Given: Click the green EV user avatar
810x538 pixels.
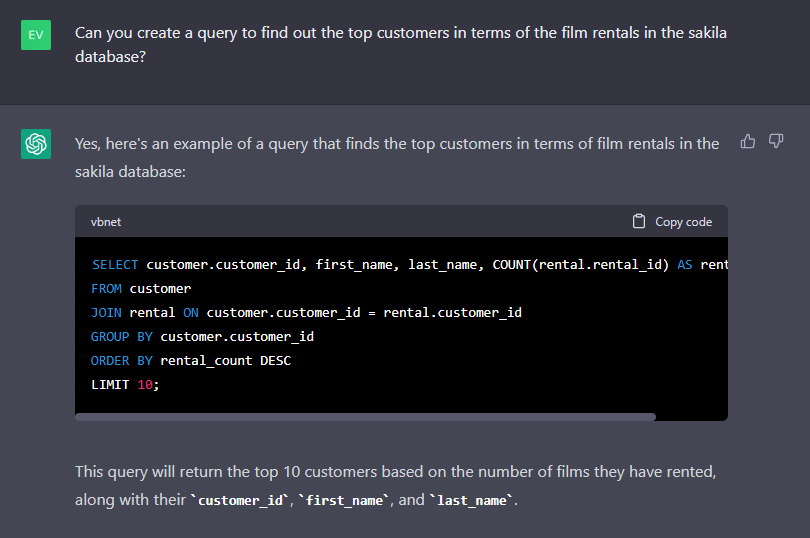Looking at the screenshot, I should tap(36, 35).
